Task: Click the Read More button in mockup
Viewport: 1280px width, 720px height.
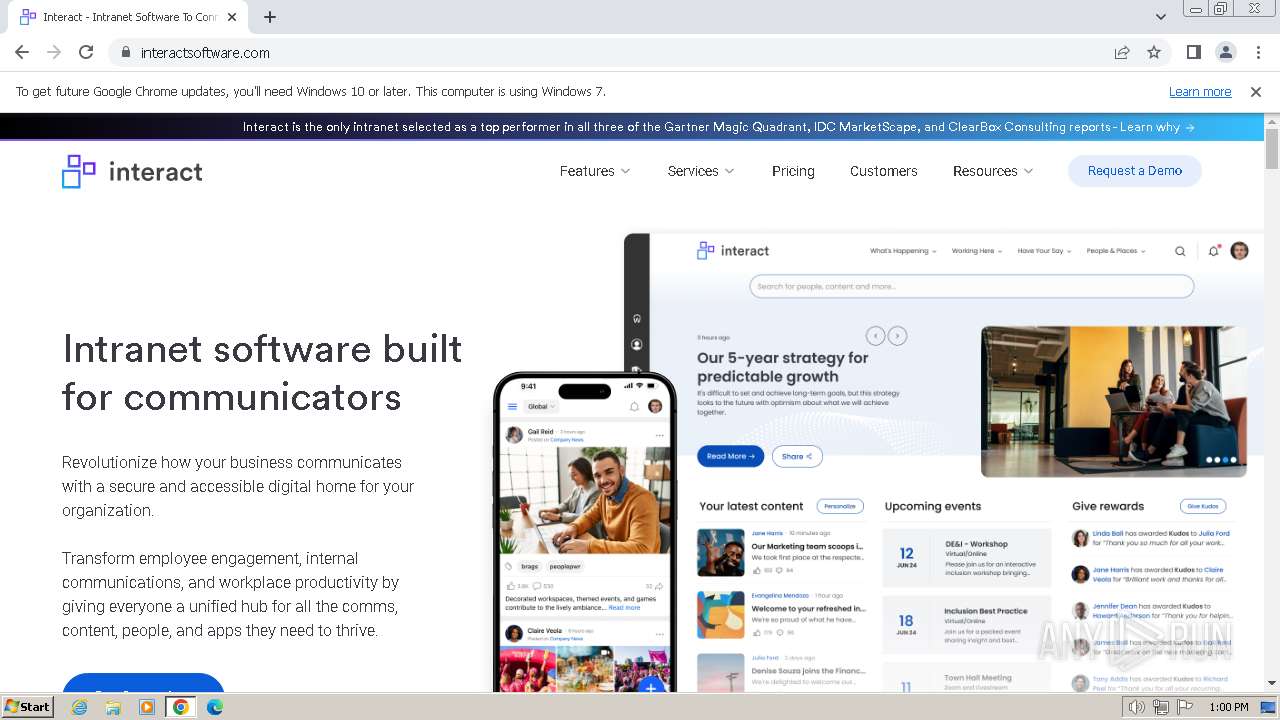Action: click(x=730, y=456)
